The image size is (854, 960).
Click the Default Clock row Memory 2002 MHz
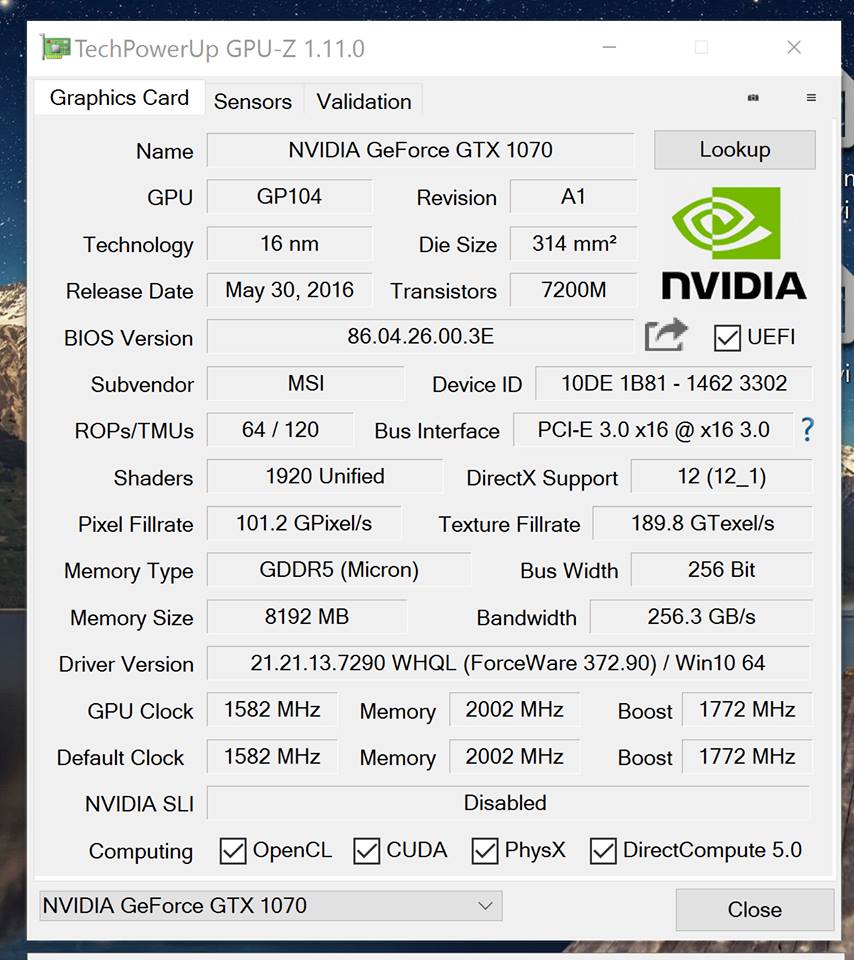(514, 757)
